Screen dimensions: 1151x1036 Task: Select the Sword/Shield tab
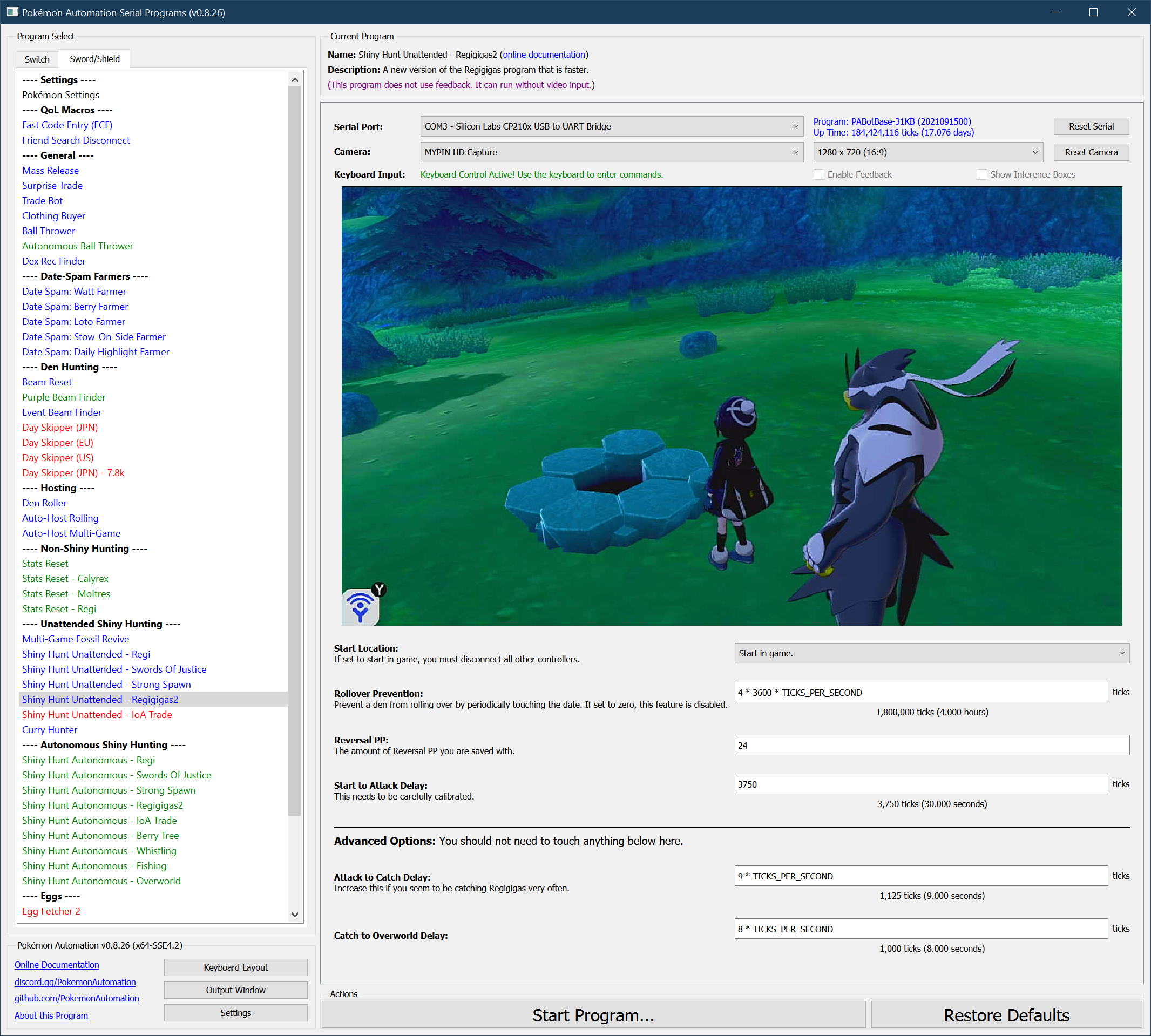pyautogui.click(x=94, y=59)
